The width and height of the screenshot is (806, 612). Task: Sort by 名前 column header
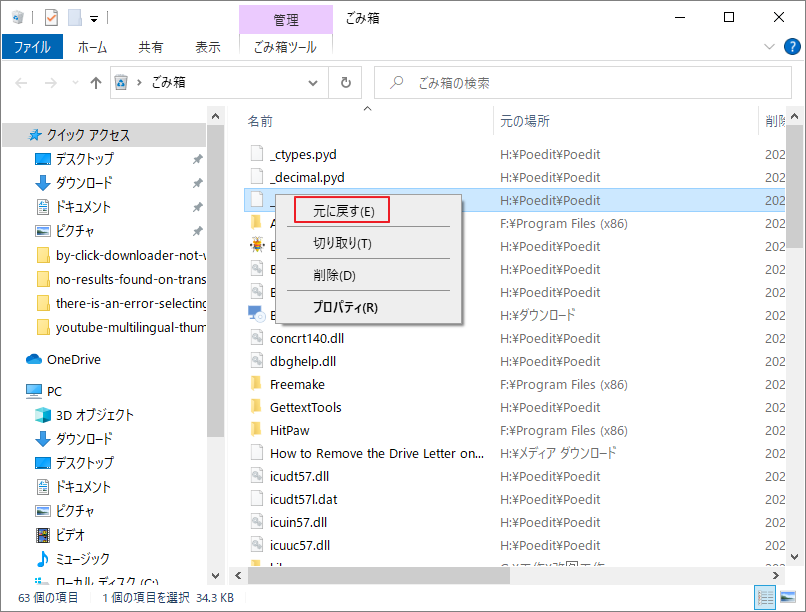[x=260, y=121]
